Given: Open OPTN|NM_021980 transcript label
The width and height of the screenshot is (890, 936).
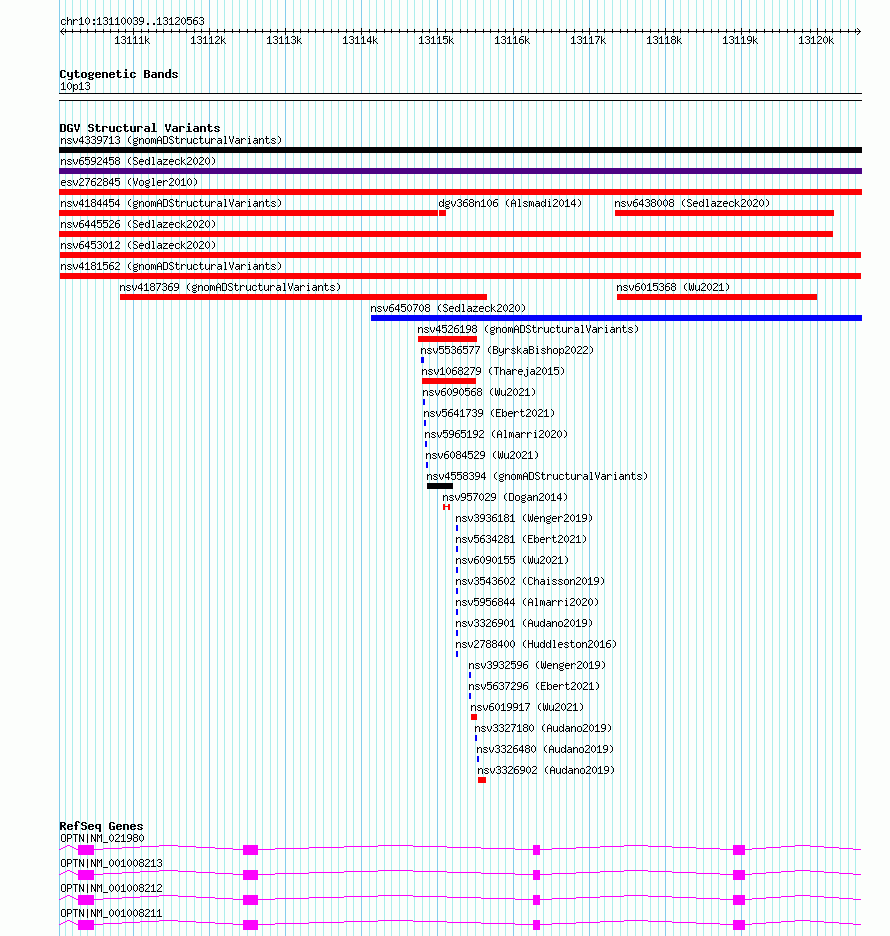Looking at the screenshot, I should coord(102,838).
